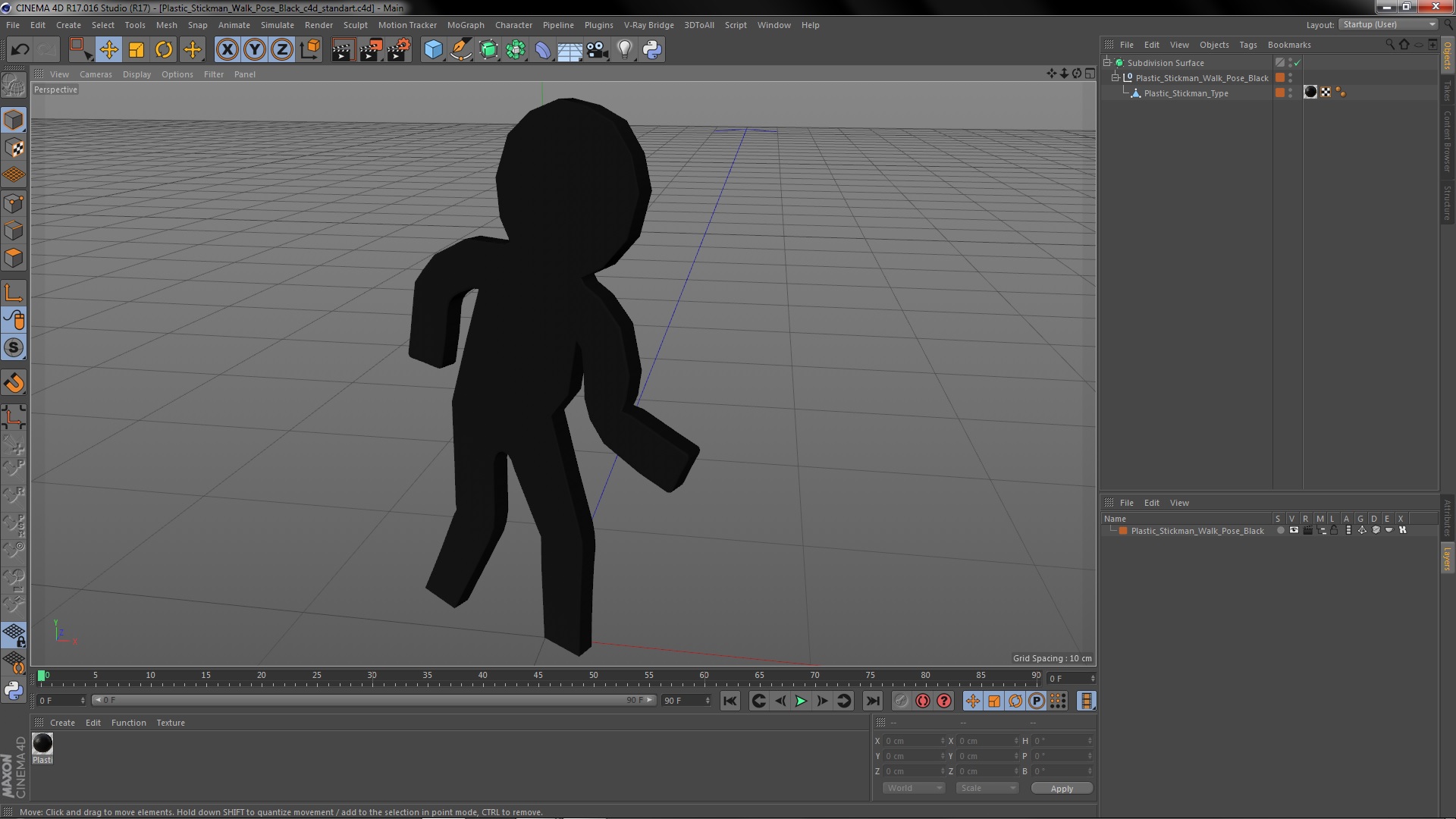Open viewport Cameras menu
This screenshot has height=819, width=1456.
pyautogui.click(x=96, y=74)
